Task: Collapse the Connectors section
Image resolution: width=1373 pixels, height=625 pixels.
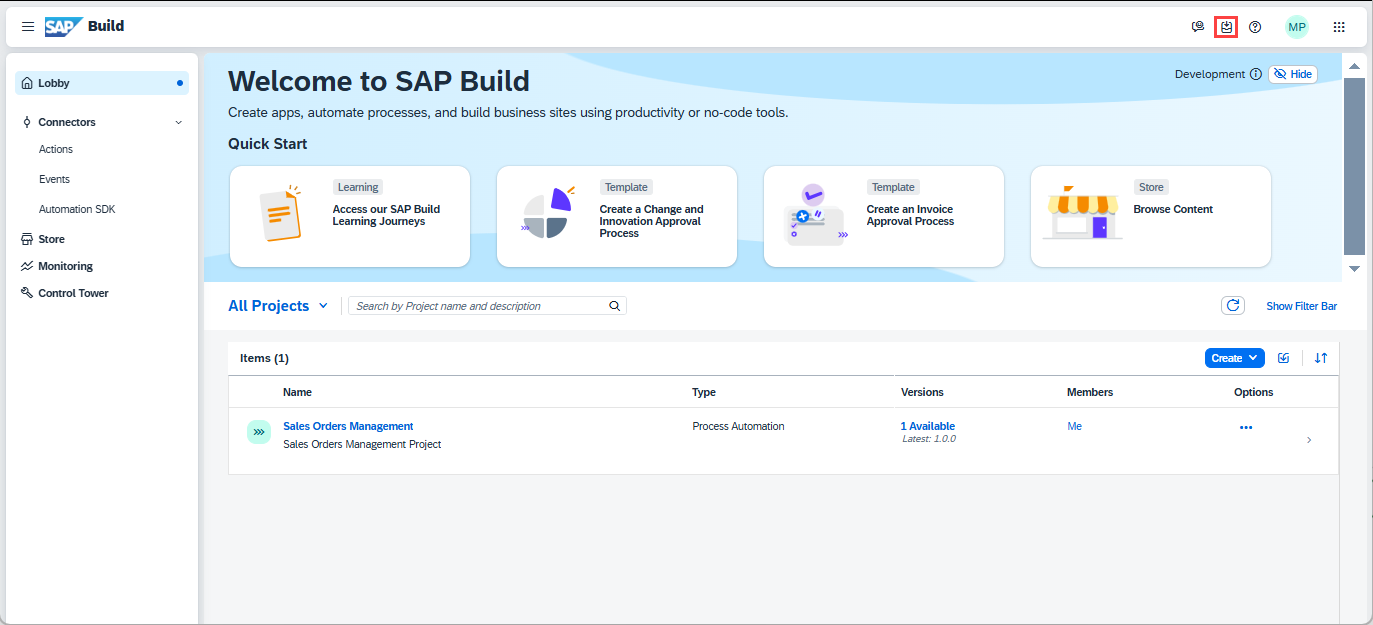Action: [x=179, y=122]
